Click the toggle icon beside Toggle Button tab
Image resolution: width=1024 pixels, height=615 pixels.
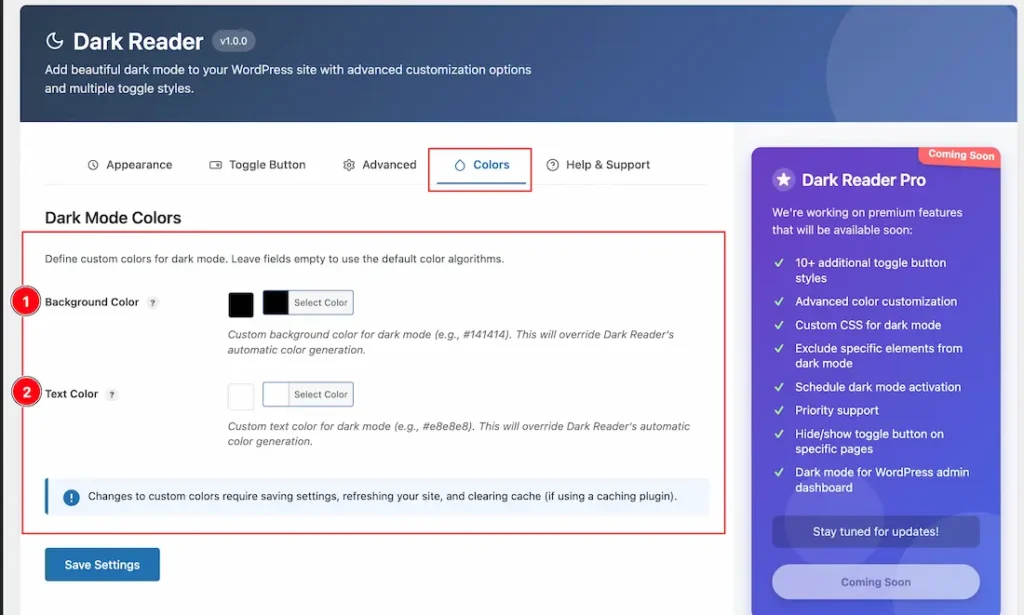(215, 165)
